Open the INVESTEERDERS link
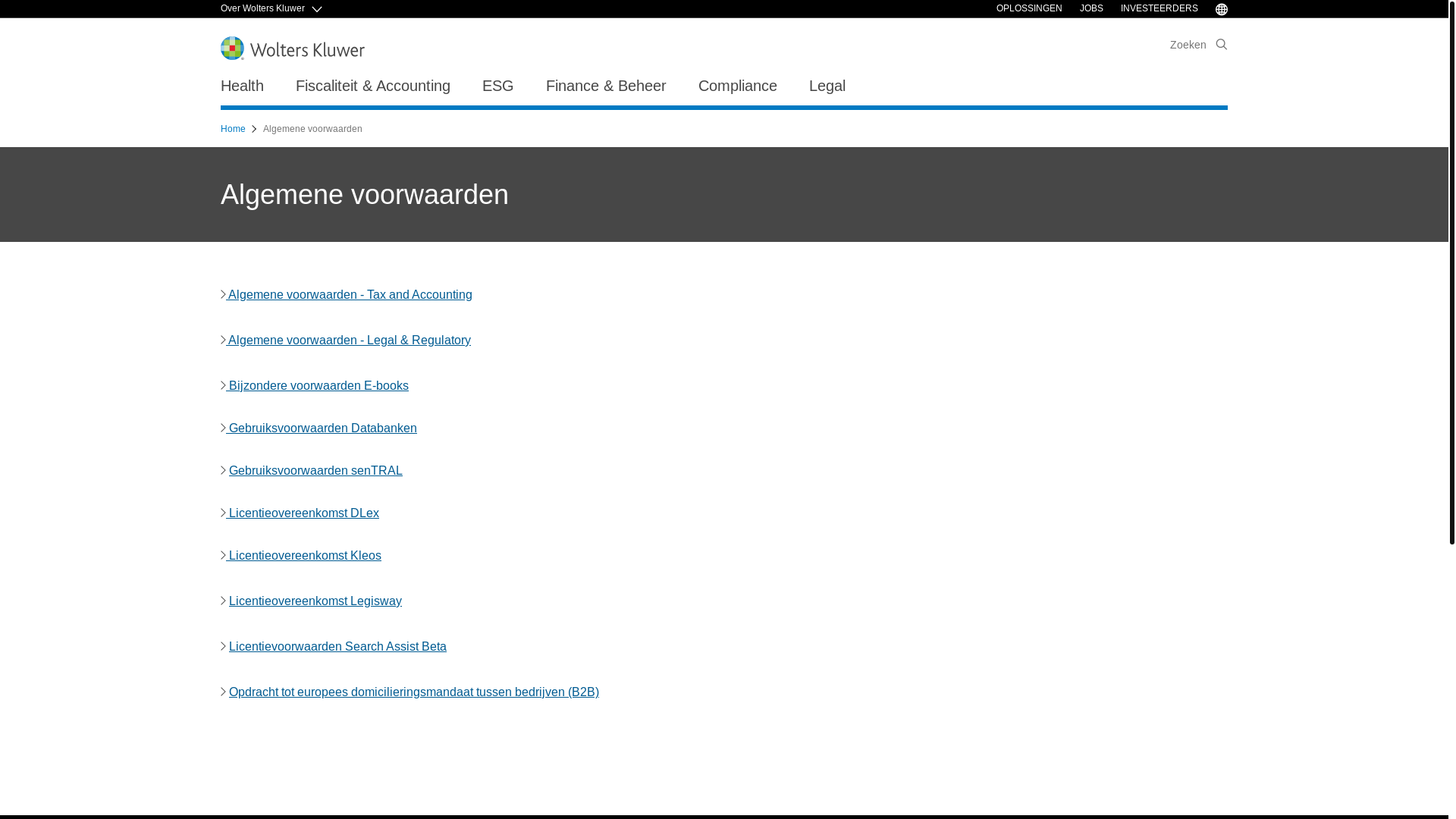This screenshot has width=1456, height=819. click(1159, 8)
